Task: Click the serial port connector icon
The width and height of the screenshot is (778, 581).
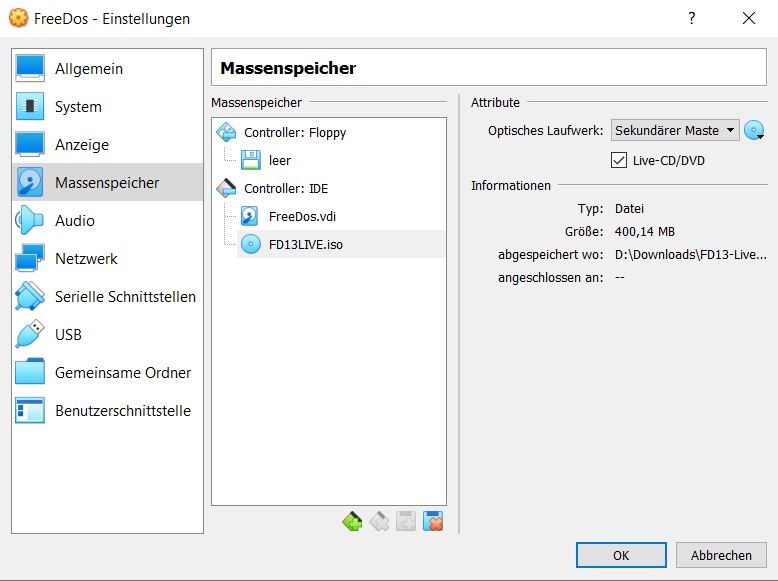Action: (30, 296)
